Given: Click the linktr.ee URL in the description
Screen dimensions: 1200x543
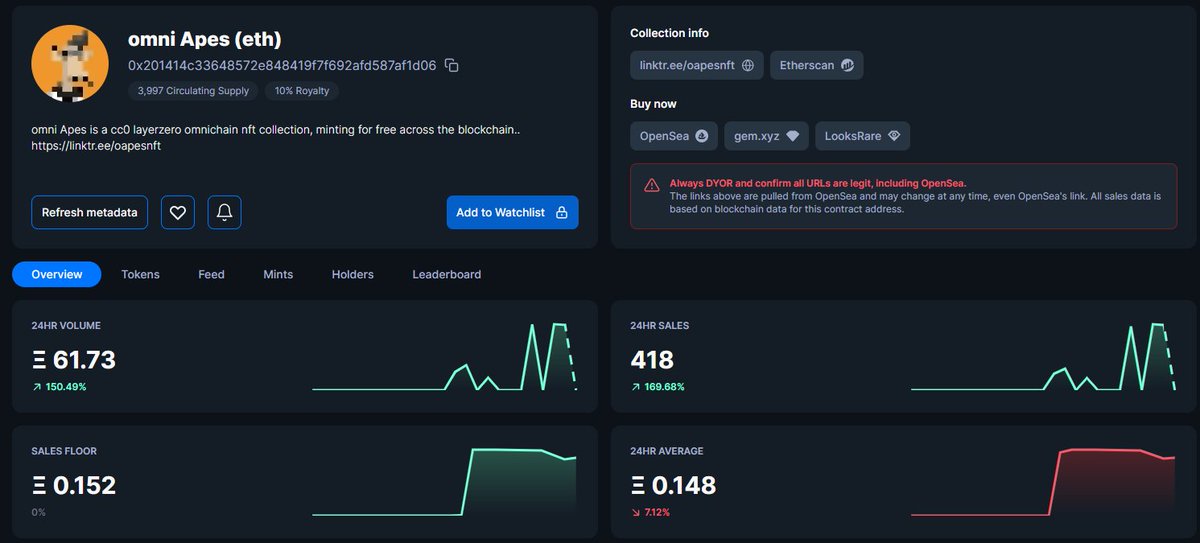Looking at the screenshot, I should 96,146.
